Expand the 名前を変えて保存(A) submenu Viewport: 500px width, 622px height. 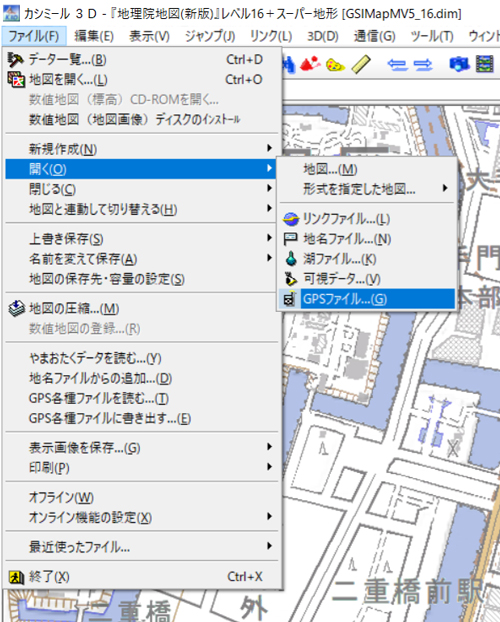pyautogui.click(x=142, y=259)
